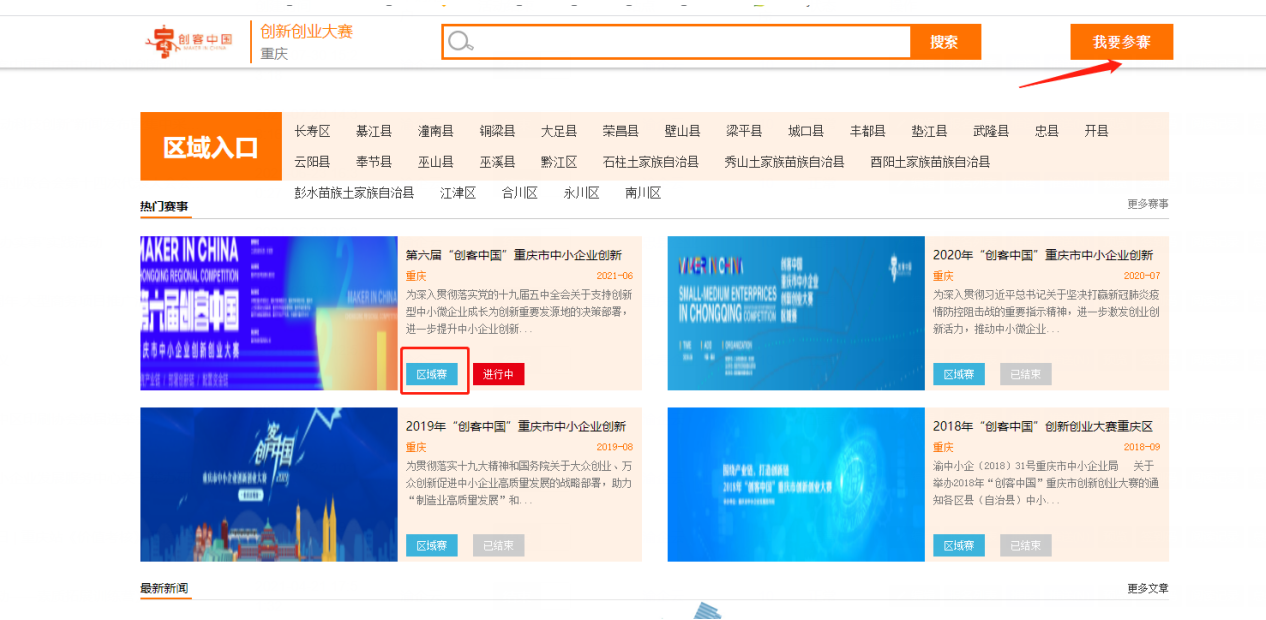The image size is (1266, 620).
Task: Click the red 进行中 status button
Action: pos(499,374)
